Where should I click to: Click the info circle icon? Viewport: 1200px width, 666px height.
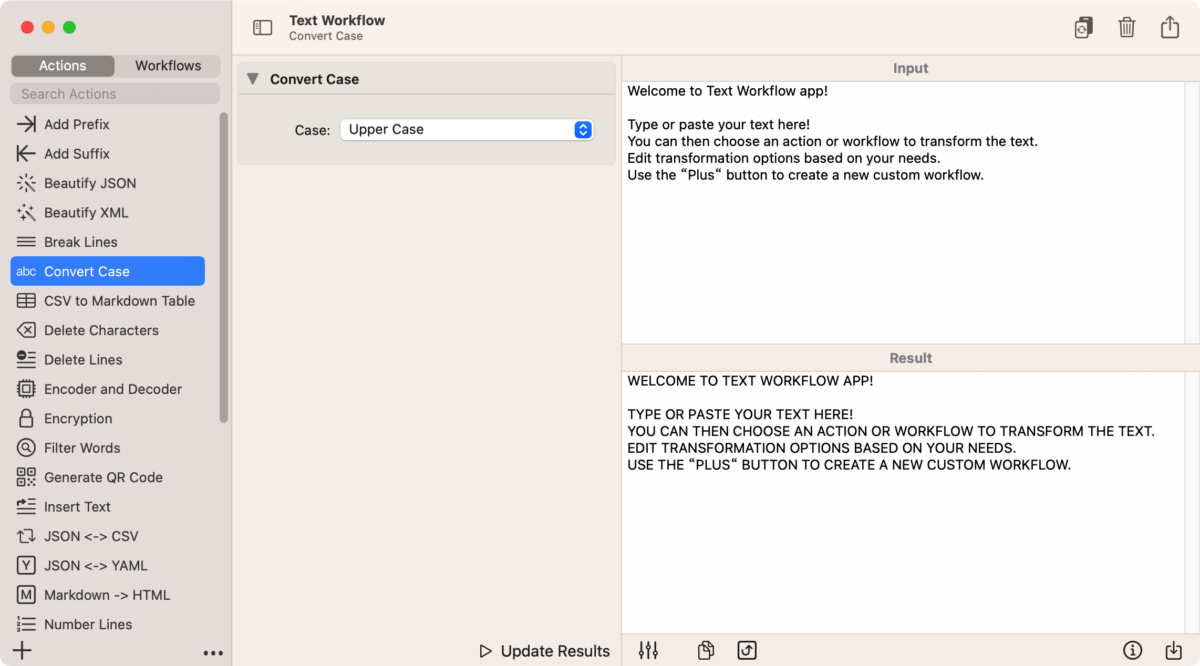pos(1133,650)
